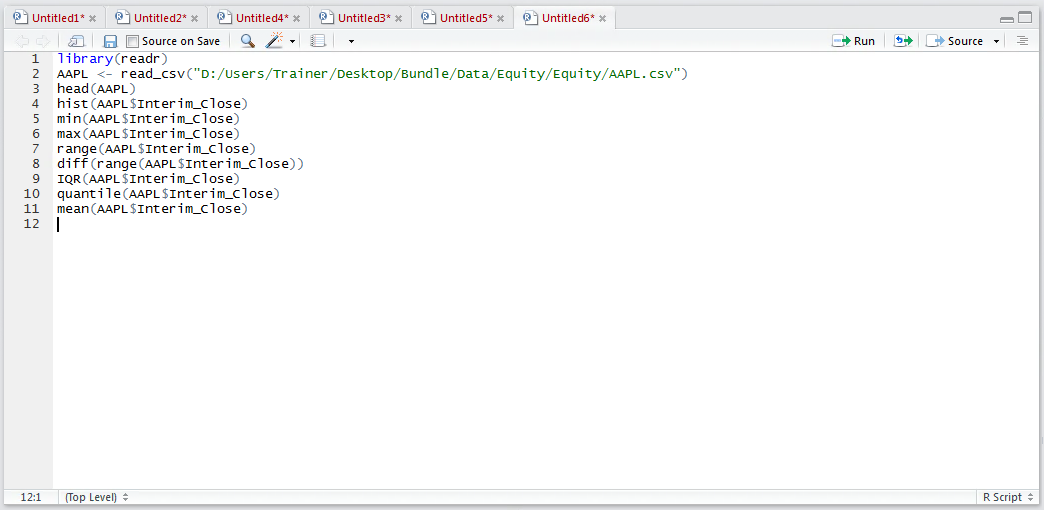Open the (Top Level) scope selector
Viewport: 1044px width, 510px height.
tap(96, 497)
